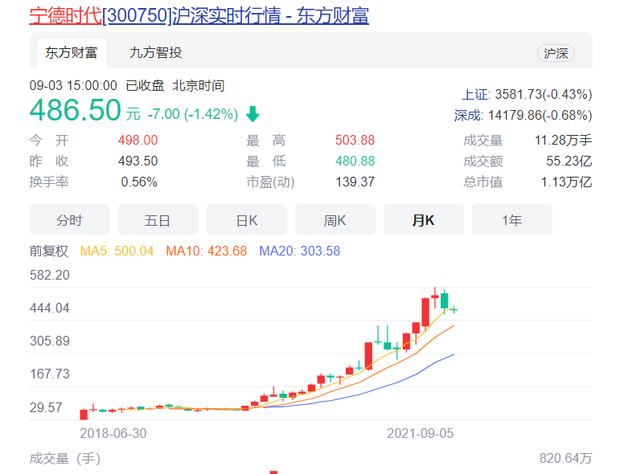
Task: Select the 周K chart view
Action: point(335,219)
